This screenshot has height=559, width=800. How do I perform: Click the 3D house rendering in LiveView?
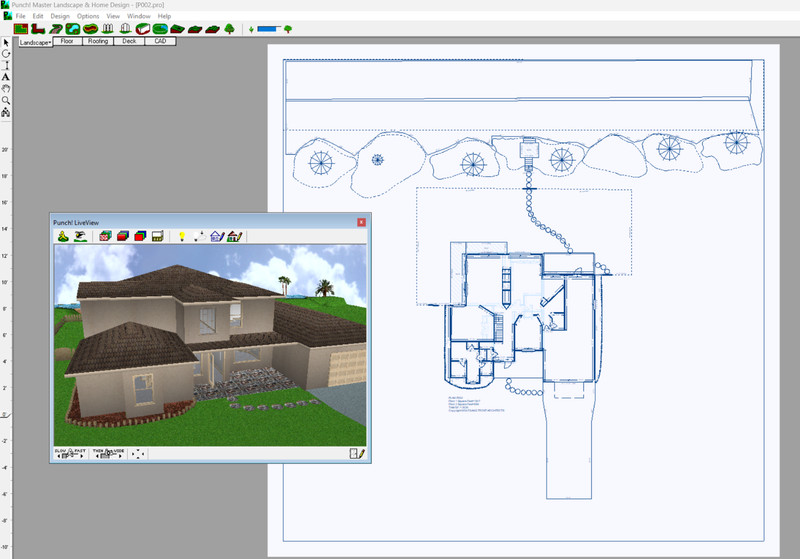pyautogui.click(x=210, y=345)
